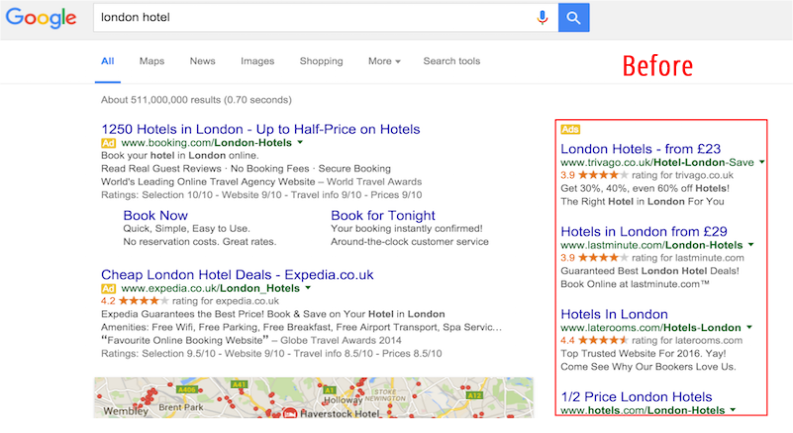This screenshot has height=433, width=793.
Task: Open Cheap London Hotel Deals Expedia link
Action: click(x=237, y=274)
